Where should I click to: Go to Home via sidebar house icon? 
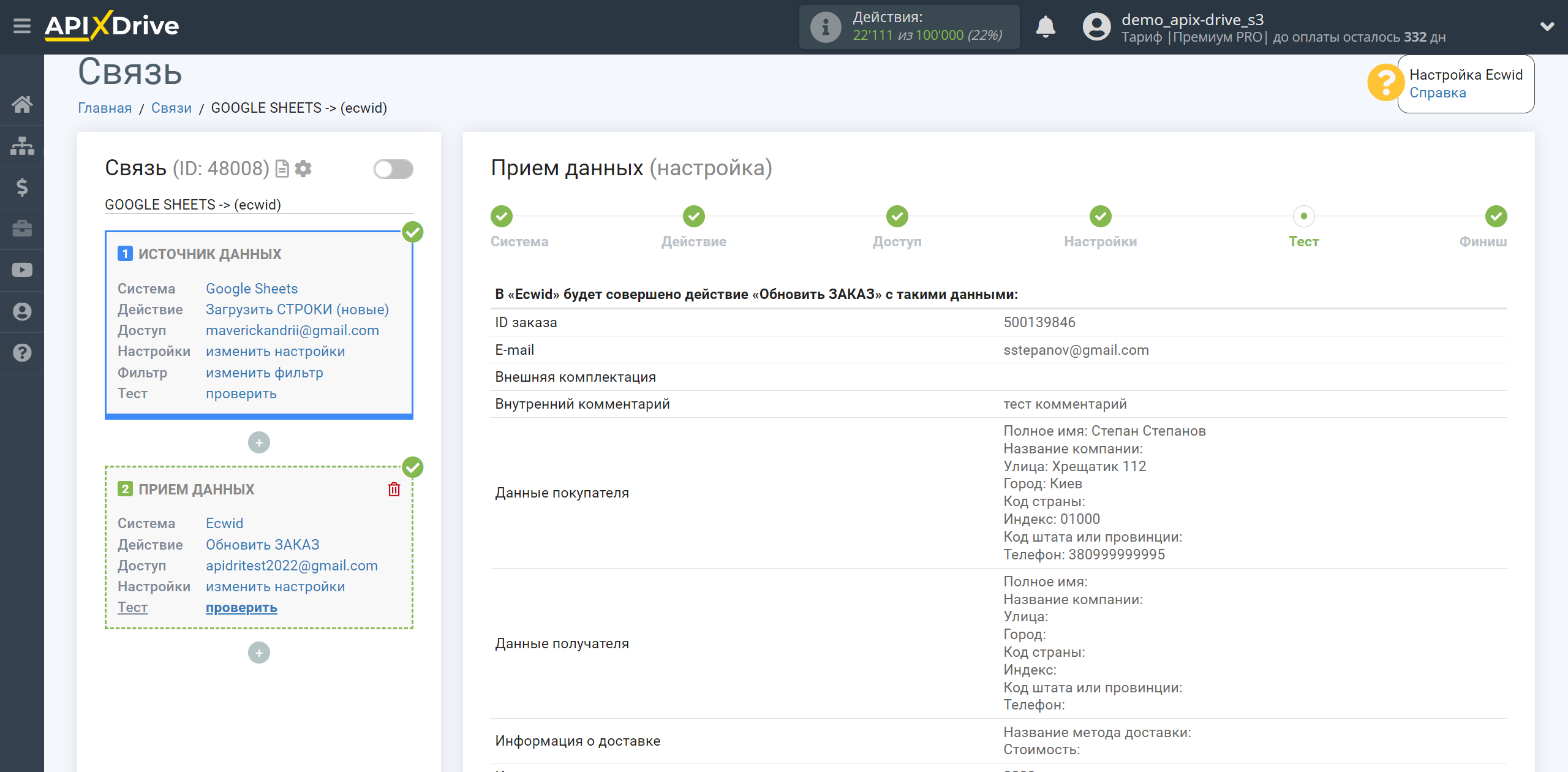click(x=22, y=104)
